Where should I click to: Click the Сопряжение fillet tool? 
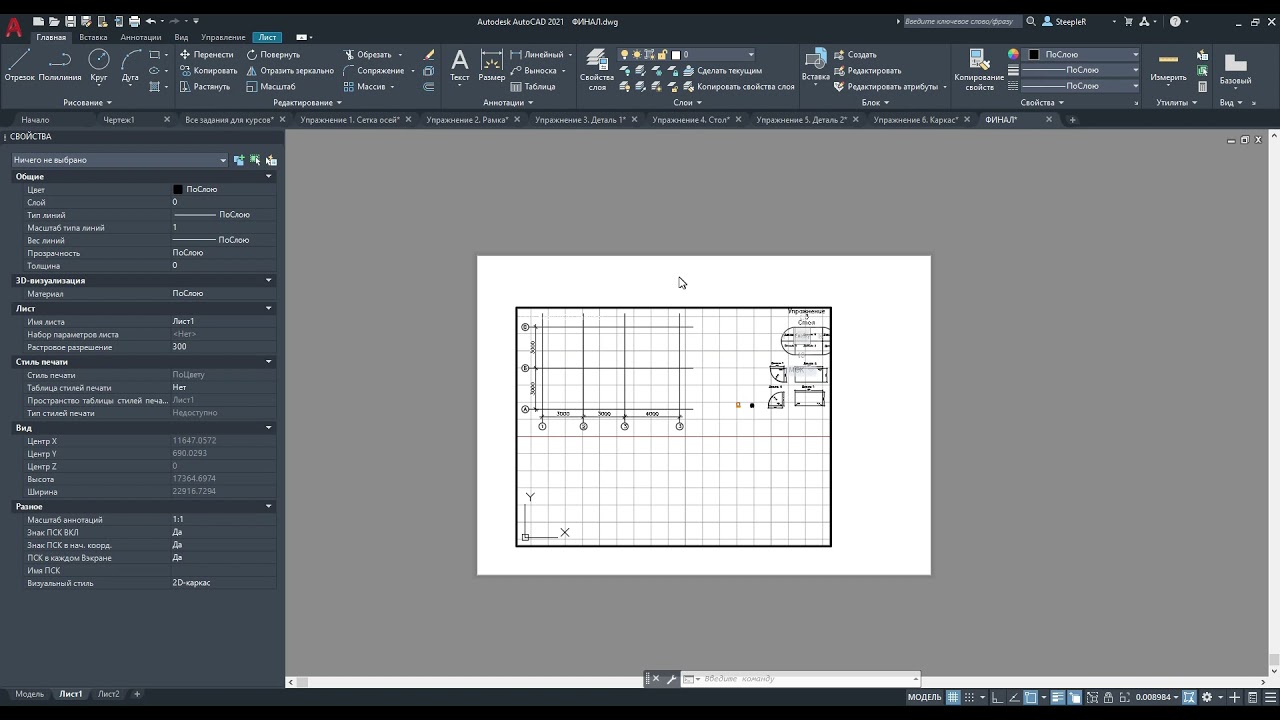pos(373,71)
